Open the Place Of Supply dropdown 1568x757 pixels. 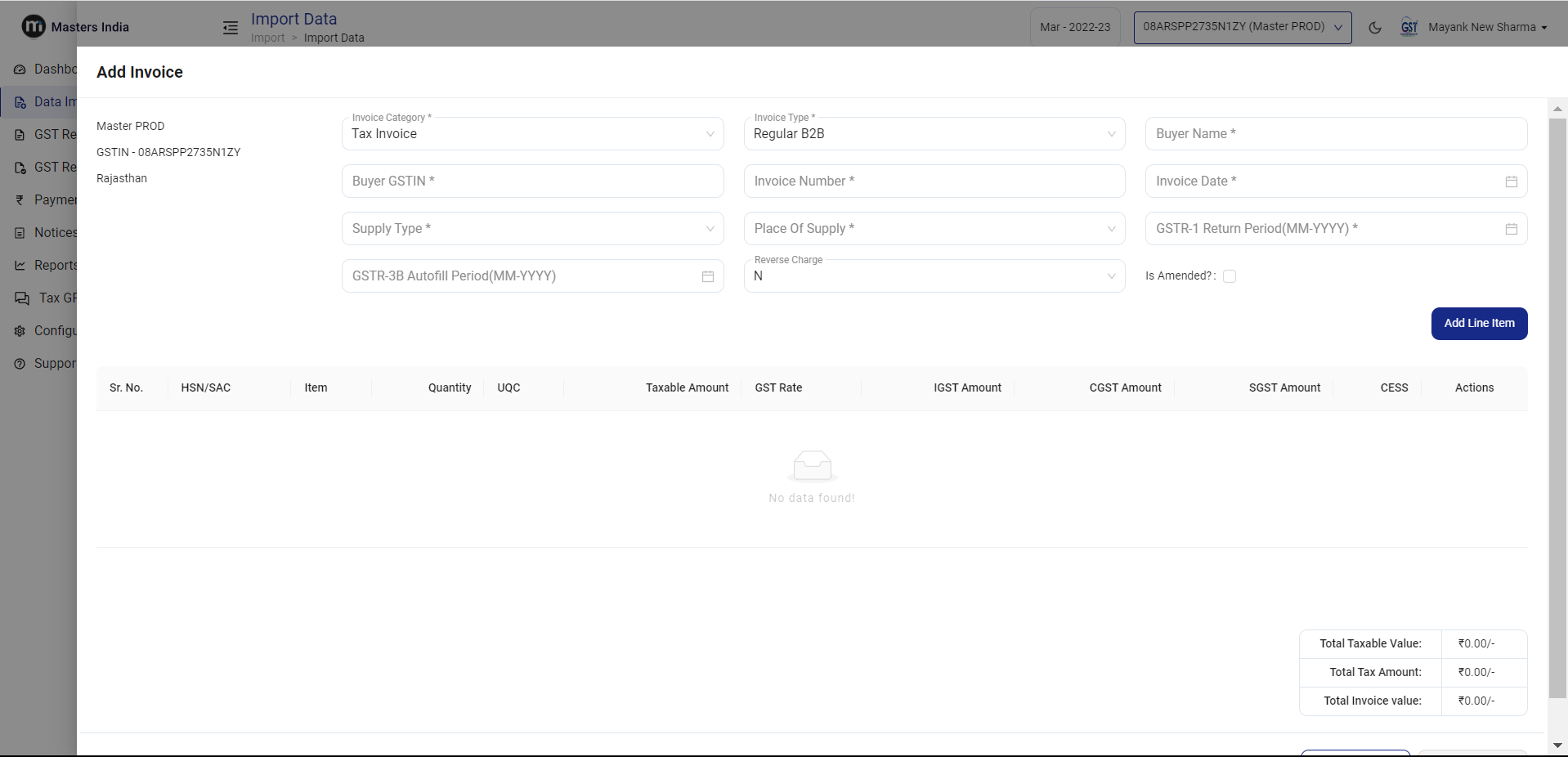click(x=934, y=229)
